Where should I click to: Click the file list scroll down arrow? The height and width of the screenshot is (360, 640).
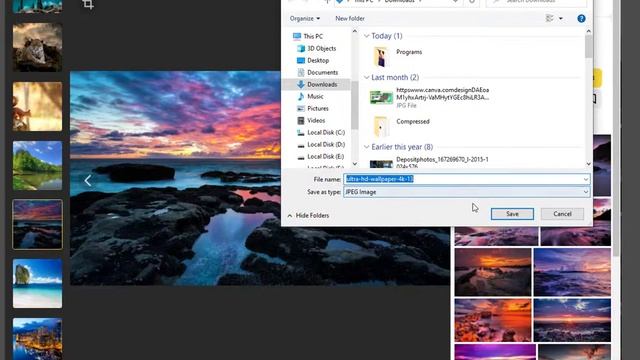pyautogui.click(x=588, y=164)
